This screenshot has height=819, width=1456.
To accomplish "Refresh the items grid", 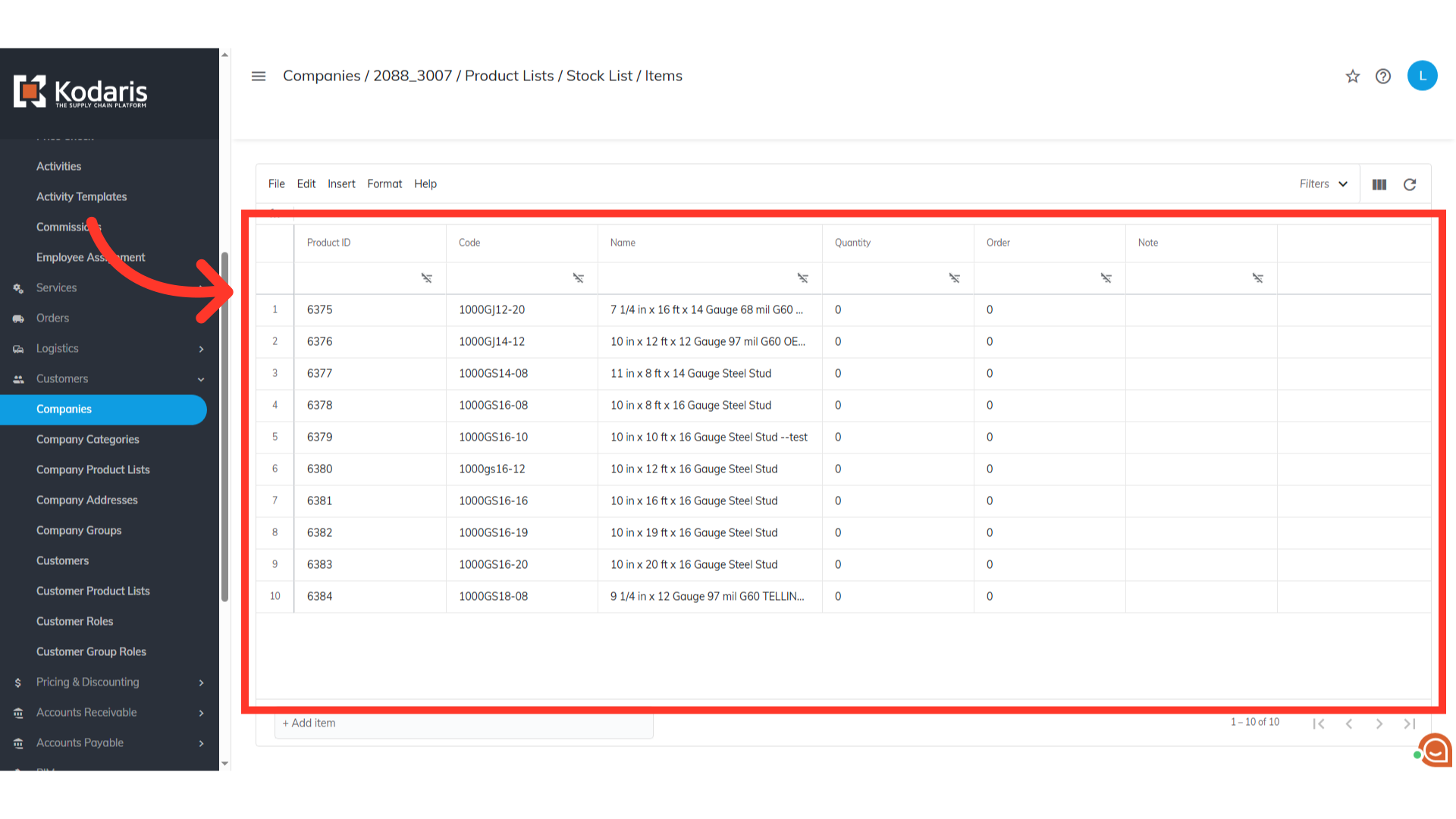I will click(1409, 184).
